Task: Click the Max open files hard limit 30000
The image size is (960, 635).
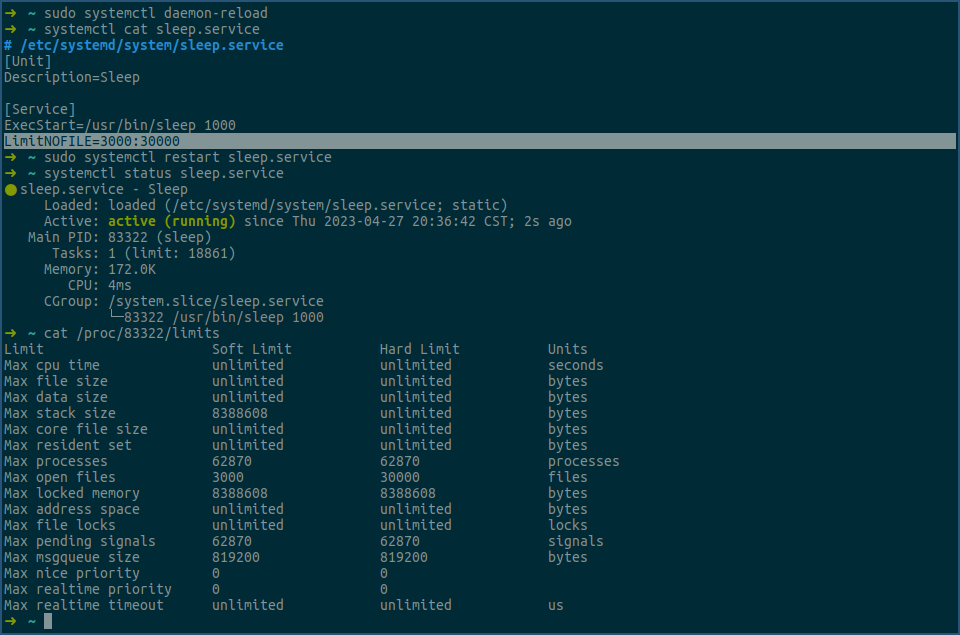Action: tap(400, 477)
